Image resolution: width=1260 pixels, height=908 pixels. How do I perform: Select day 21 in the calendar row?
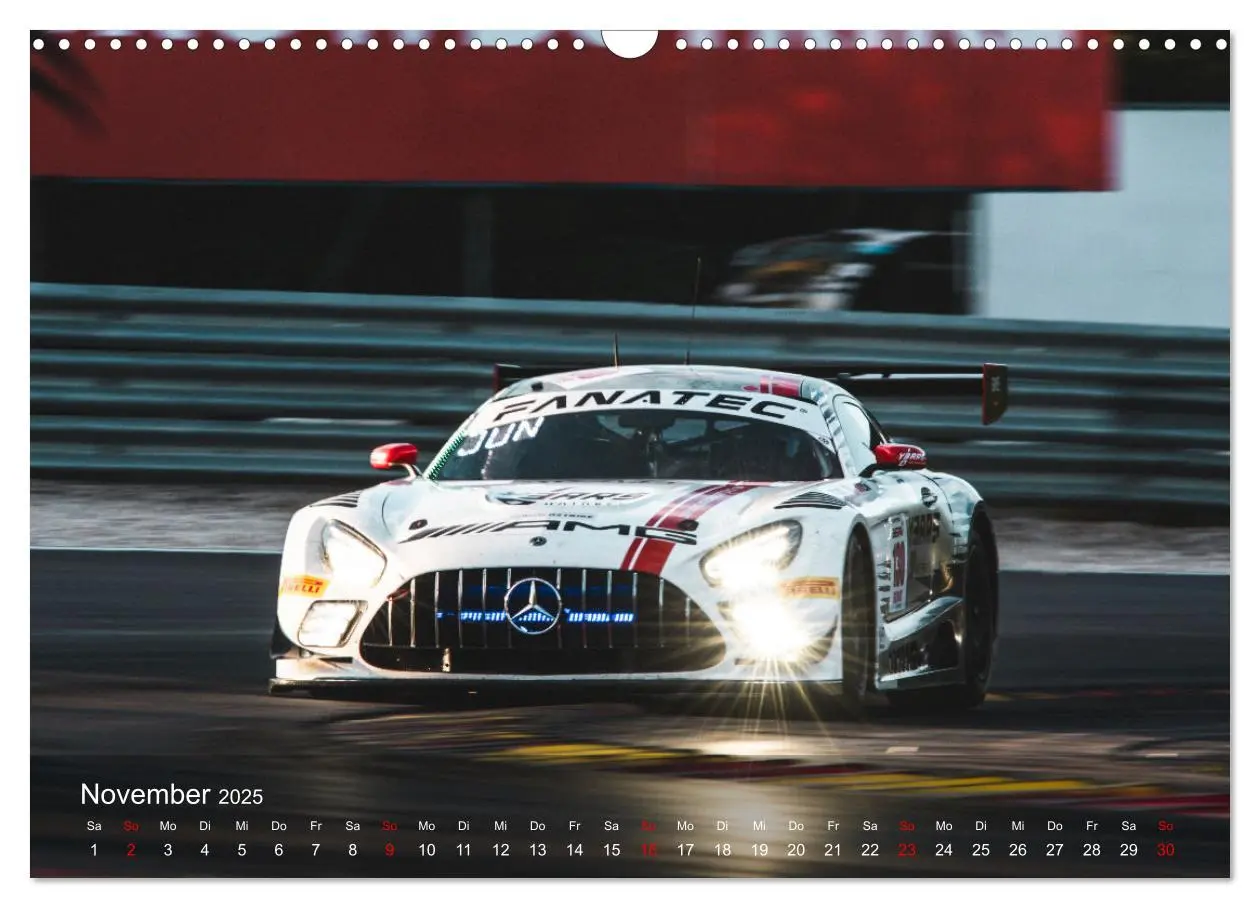(x=833, y=850)
